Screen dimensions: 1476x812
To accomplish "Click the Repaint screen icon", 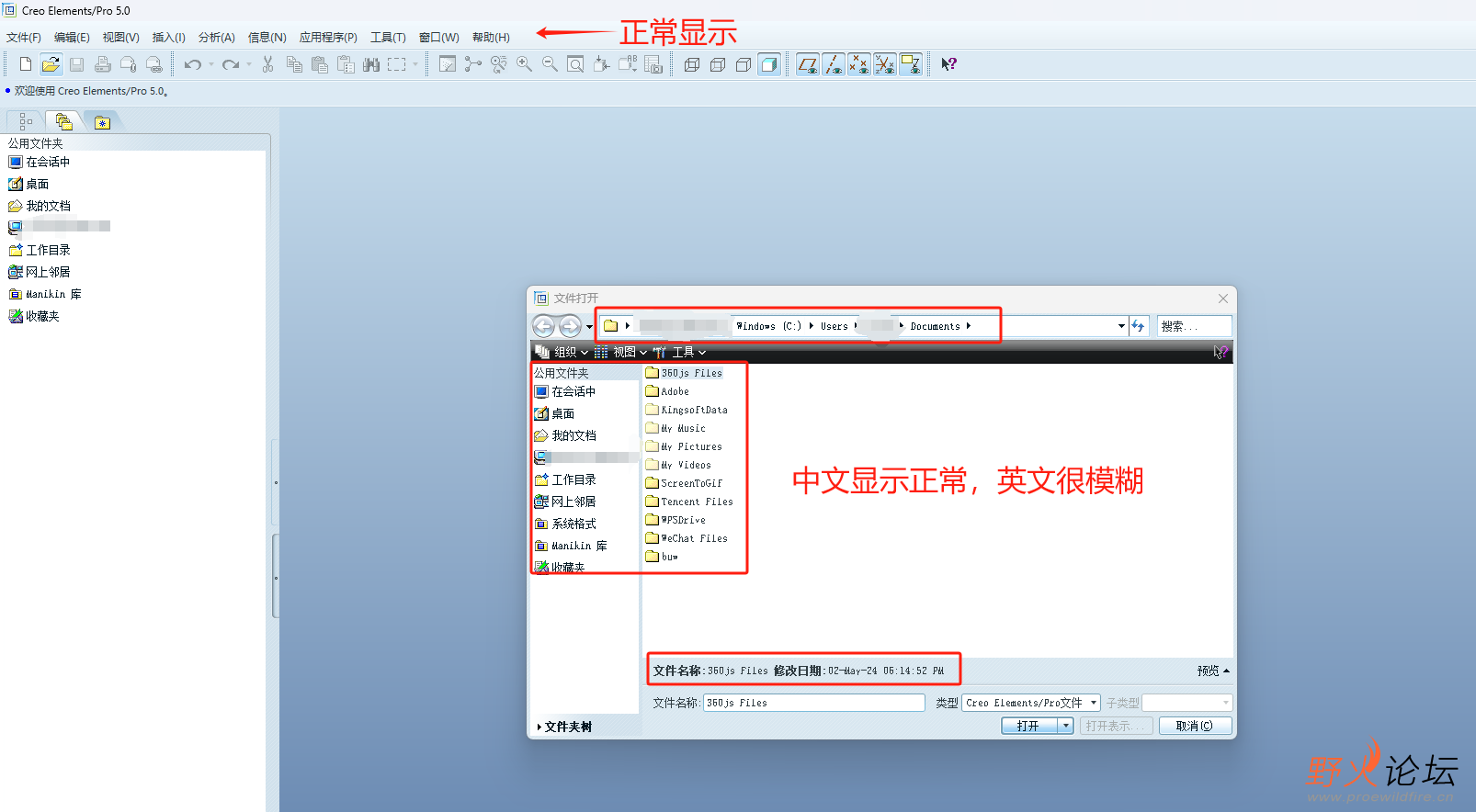I will [448, 64].
